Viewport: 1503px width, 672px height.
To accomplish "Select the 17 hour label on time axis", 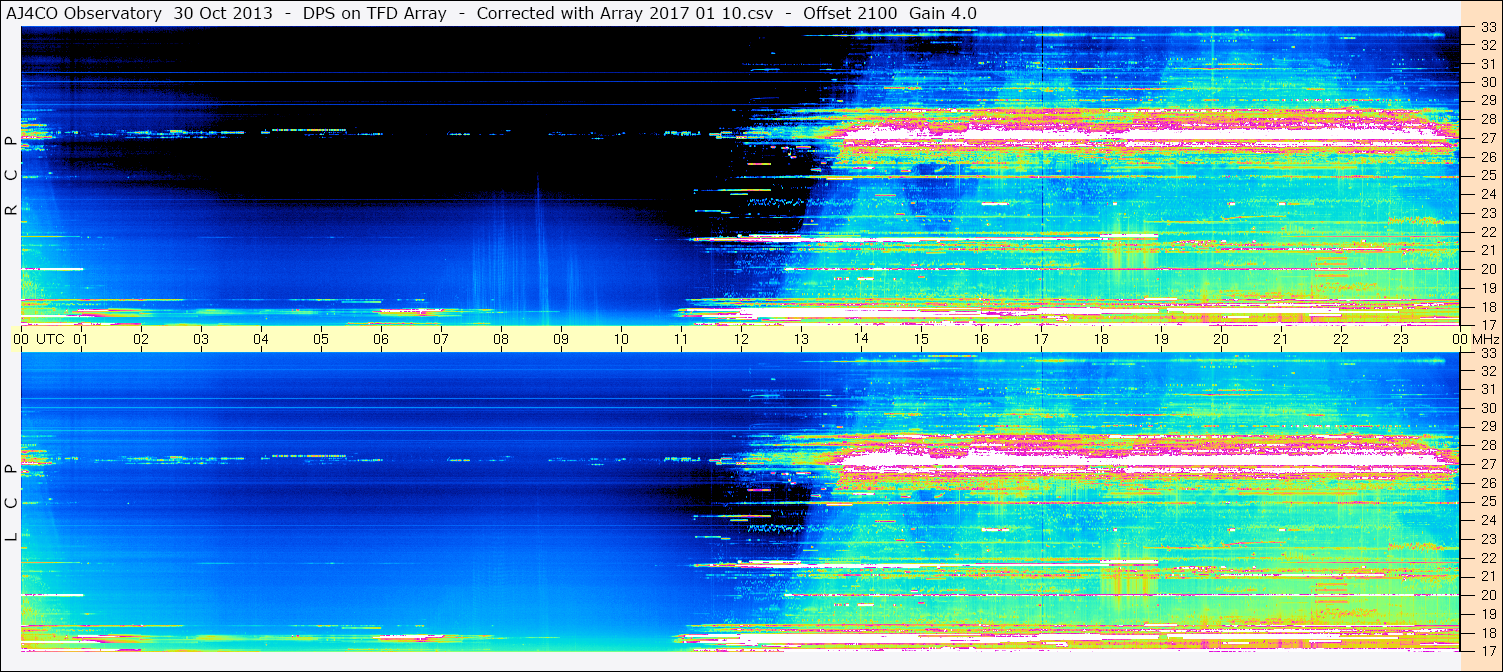I will pos(1041,339).
